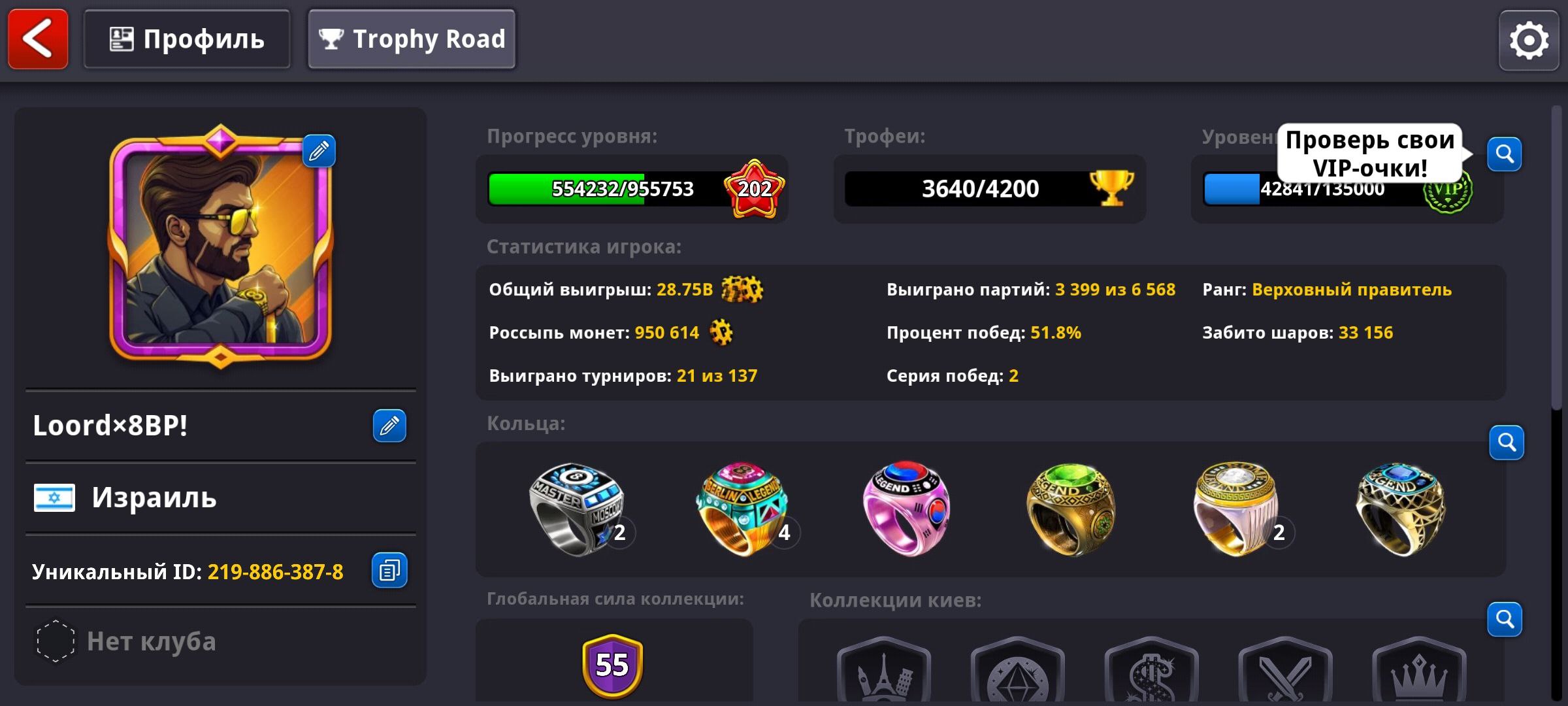Open cue collections magnifier
Screen dimensions: 1568x706
click(x=1505, y=619)
